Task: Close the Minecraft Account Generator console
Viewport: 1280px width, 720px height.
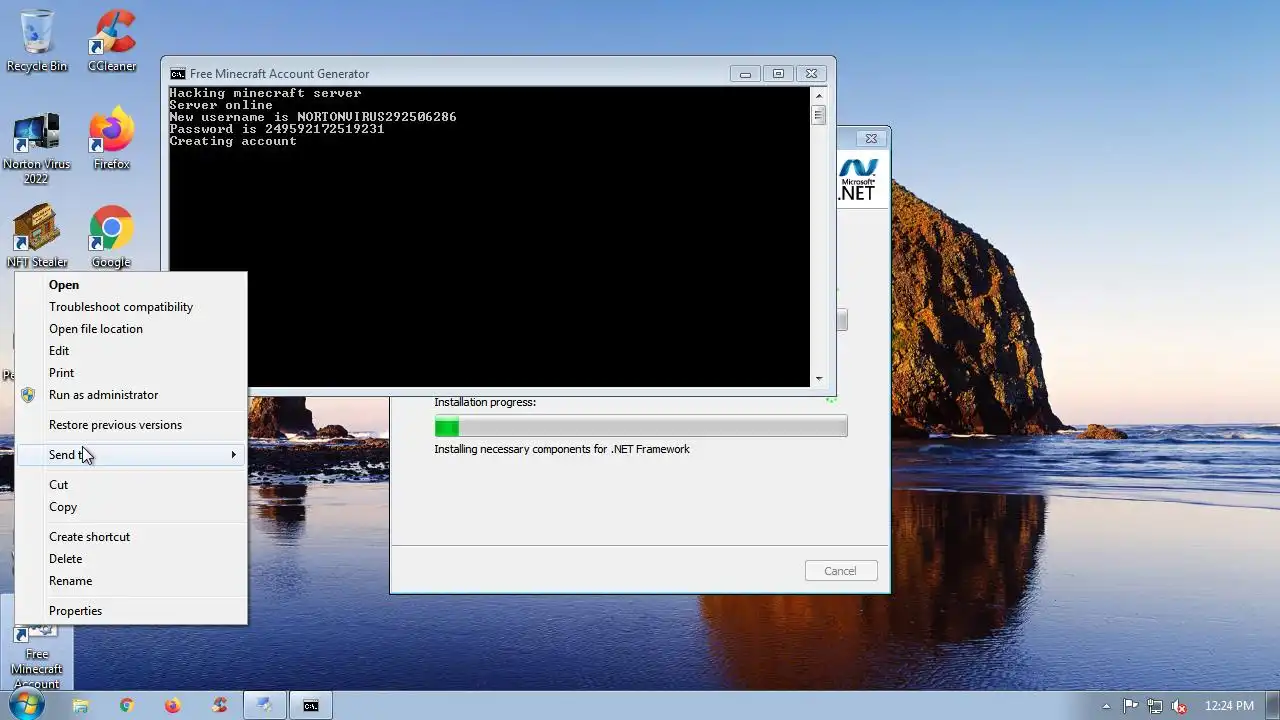Action: (812, 74)
